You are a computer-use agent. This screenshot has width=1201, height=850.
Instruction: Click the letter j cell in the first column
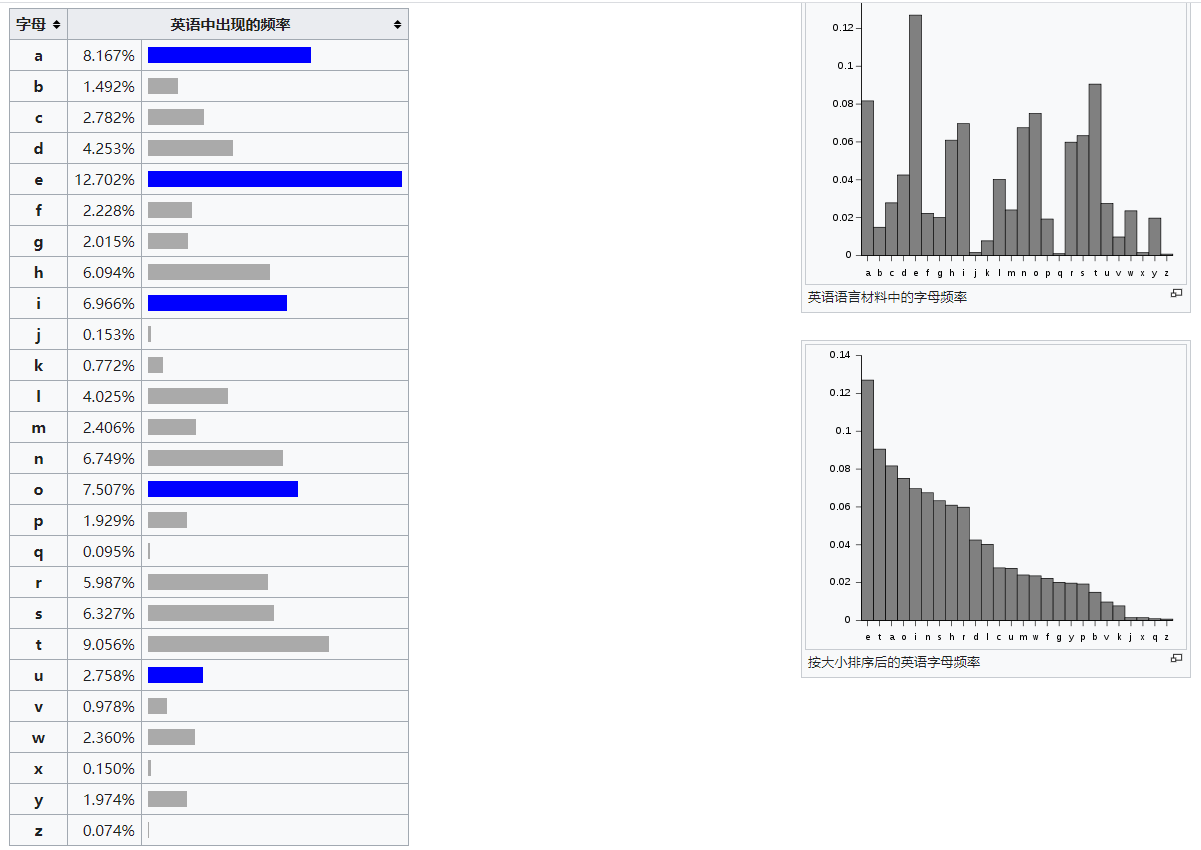(38, 334)
